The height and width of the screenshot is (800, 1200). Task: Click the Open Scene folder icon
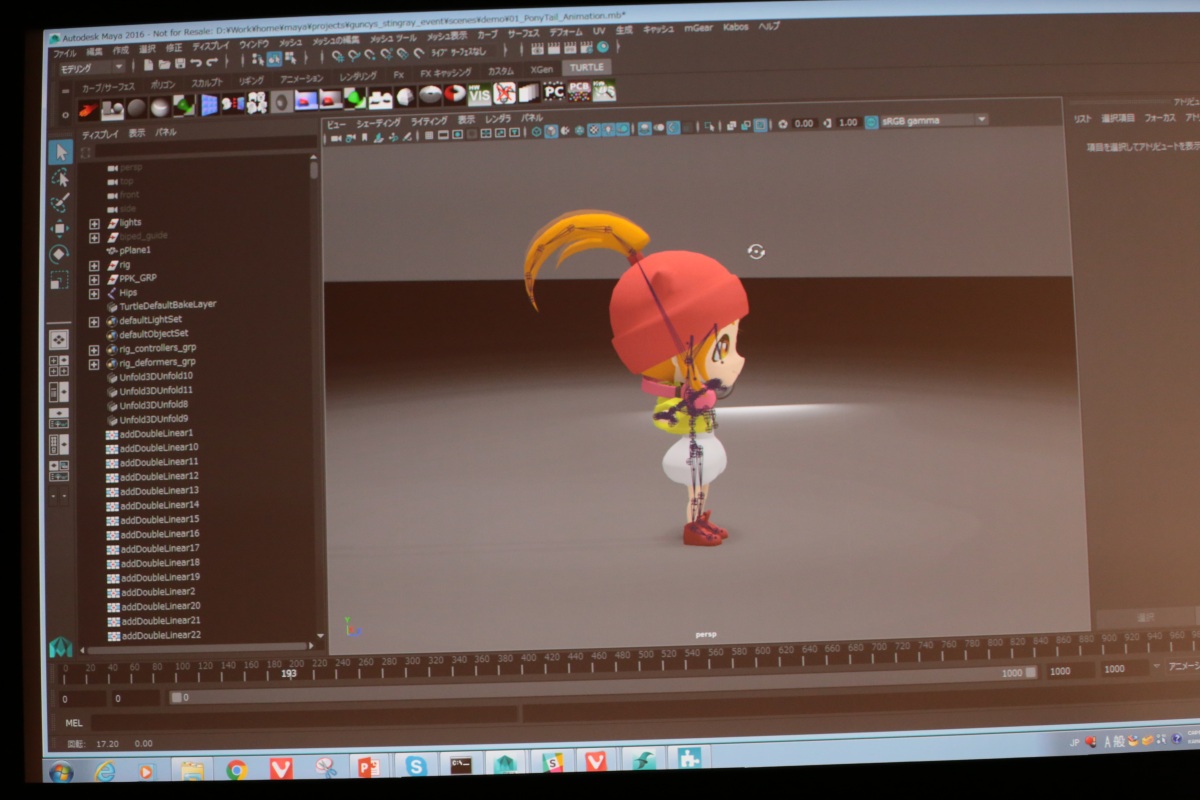163,64
